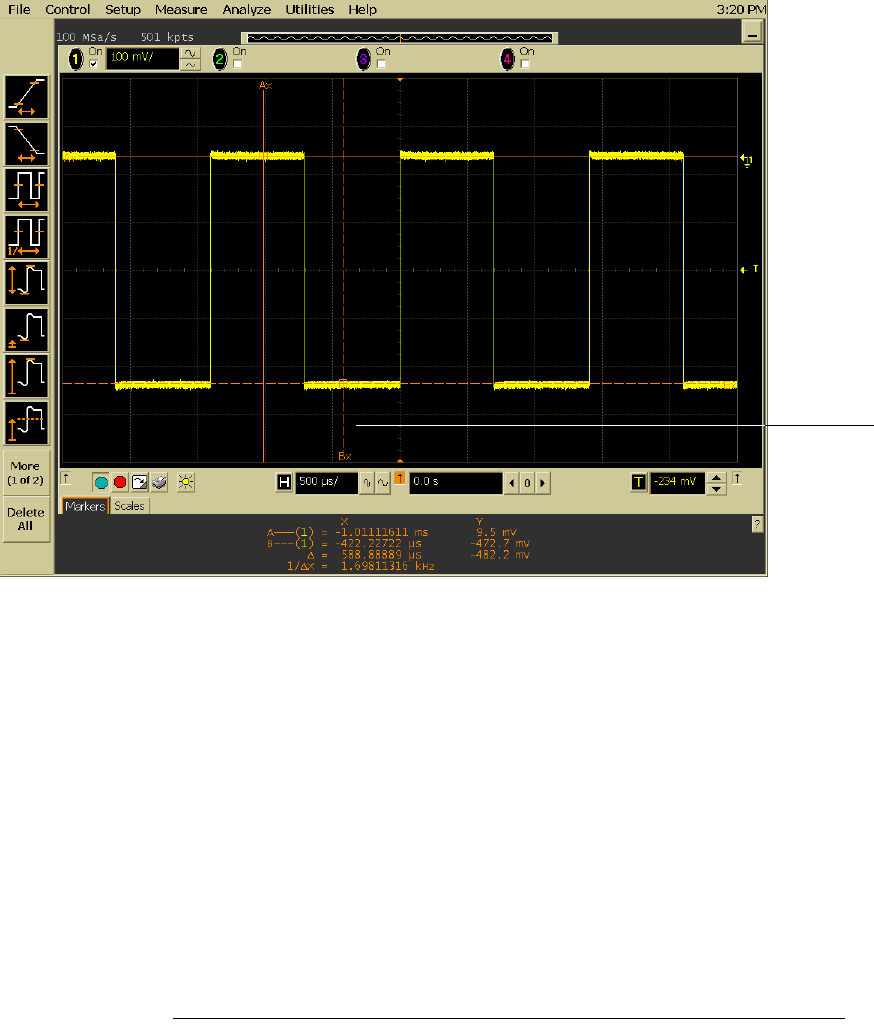Screen dimensions: 874x1028
Task: Enable channel 3 On checkbox
Action: (x=381, y=64)
